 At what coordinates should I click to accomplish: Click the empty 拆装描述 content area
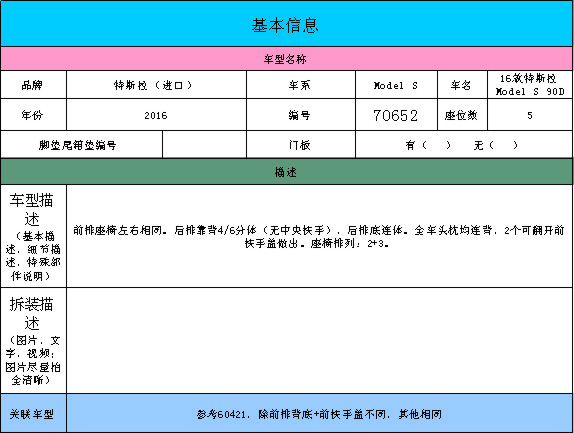tap(320, 340)
